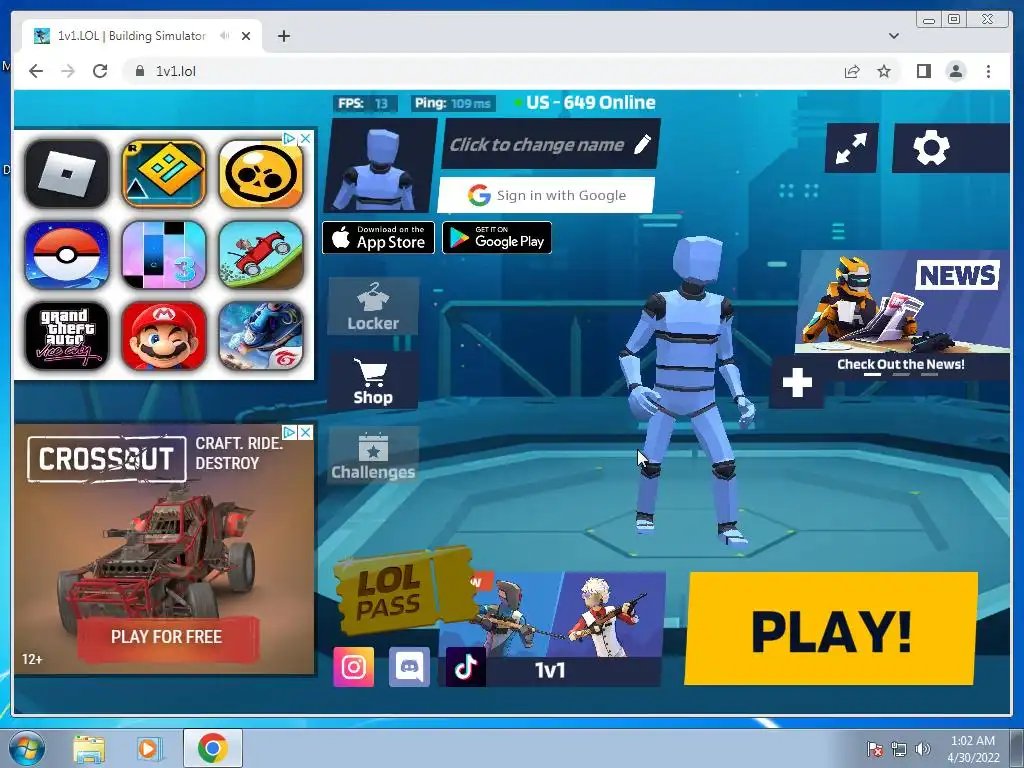Click the Roblox app icon in ad
1024x768 pixels.
pyautogui.click(x=67, y=174)
